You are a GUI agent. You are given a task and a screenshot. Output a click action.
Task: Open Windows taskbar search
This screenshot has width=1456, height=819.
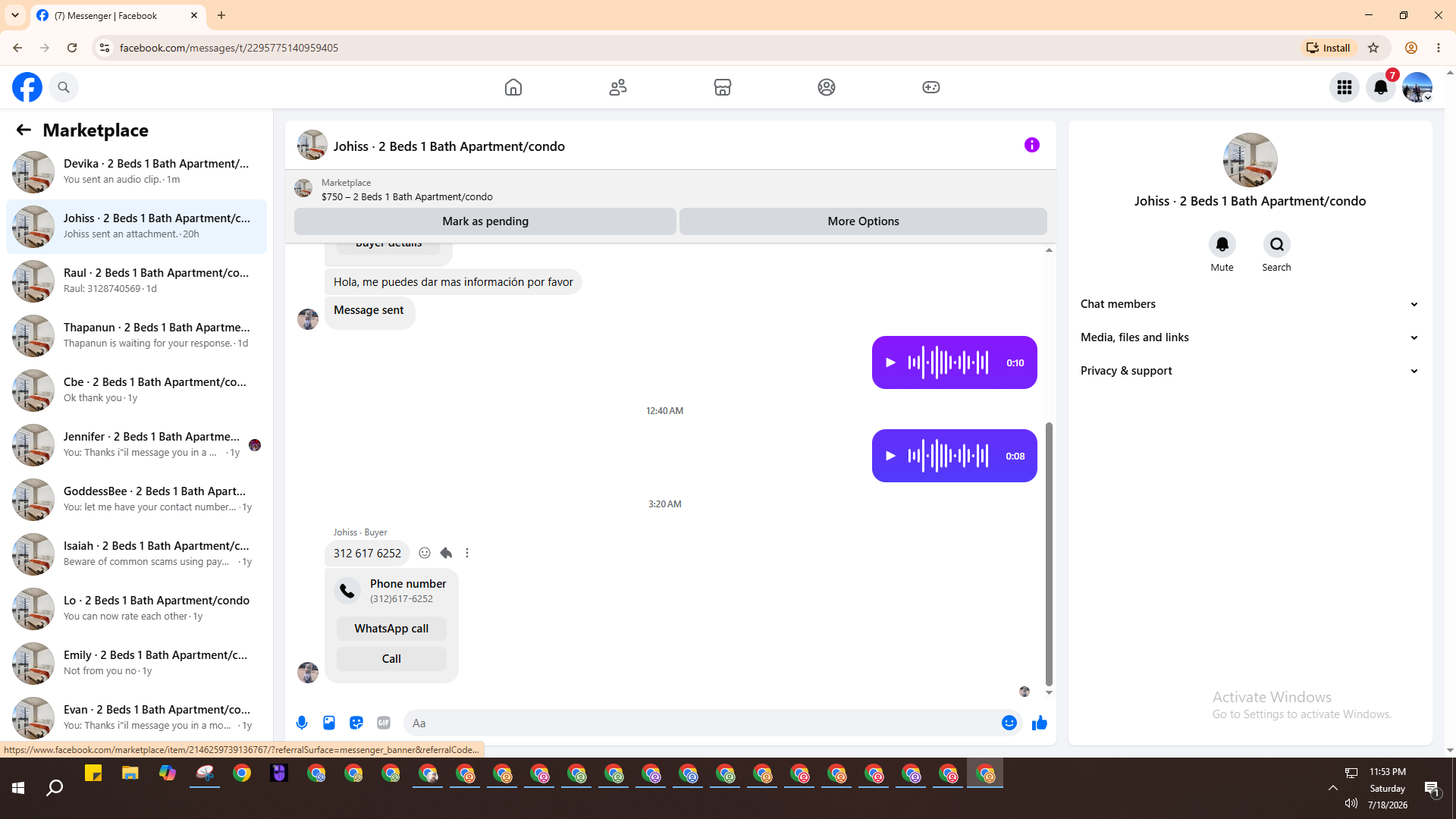[x=55, y=789]
